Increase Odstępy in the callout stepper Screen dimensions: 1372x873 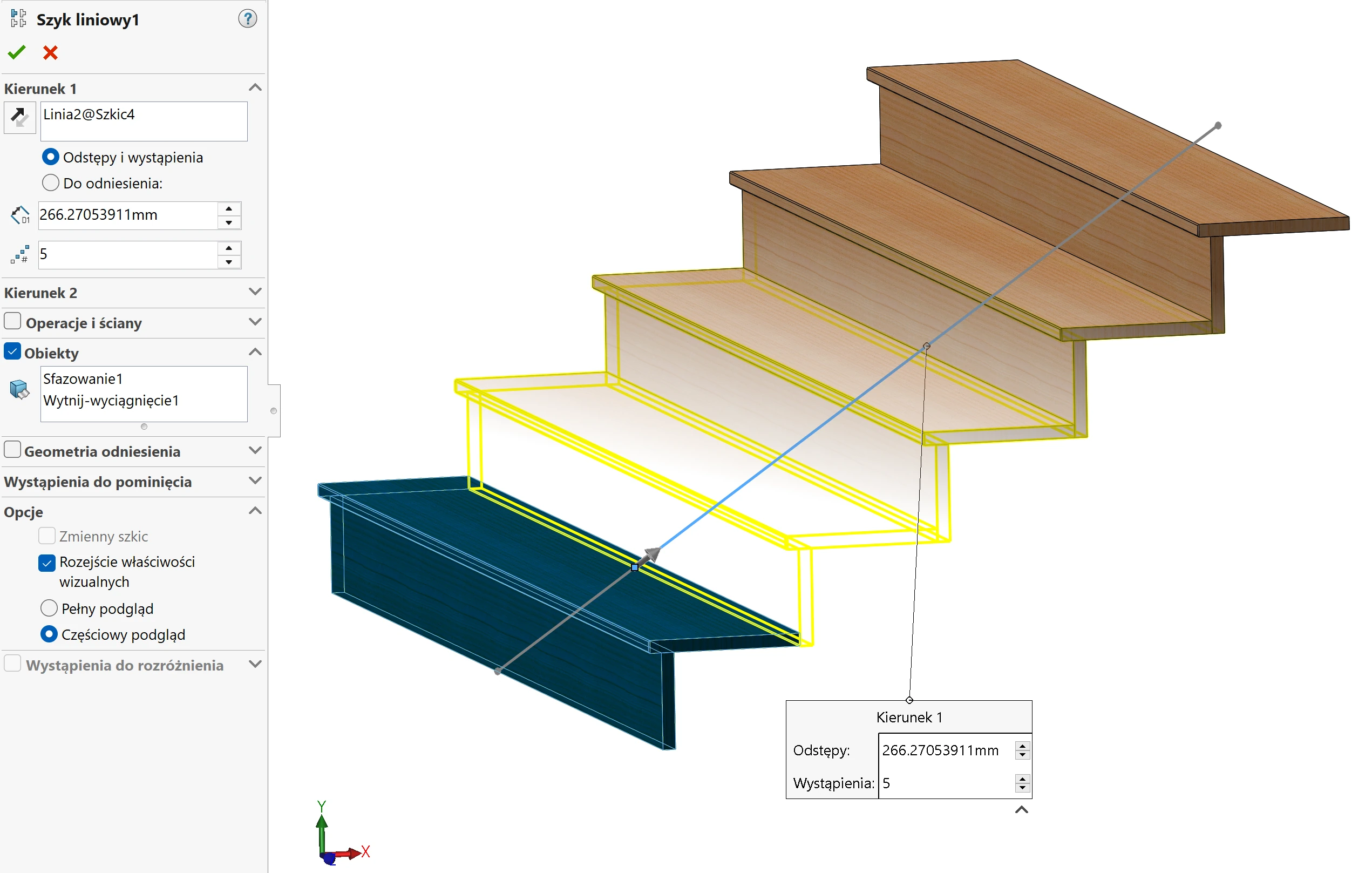(x=1023, y=746)
